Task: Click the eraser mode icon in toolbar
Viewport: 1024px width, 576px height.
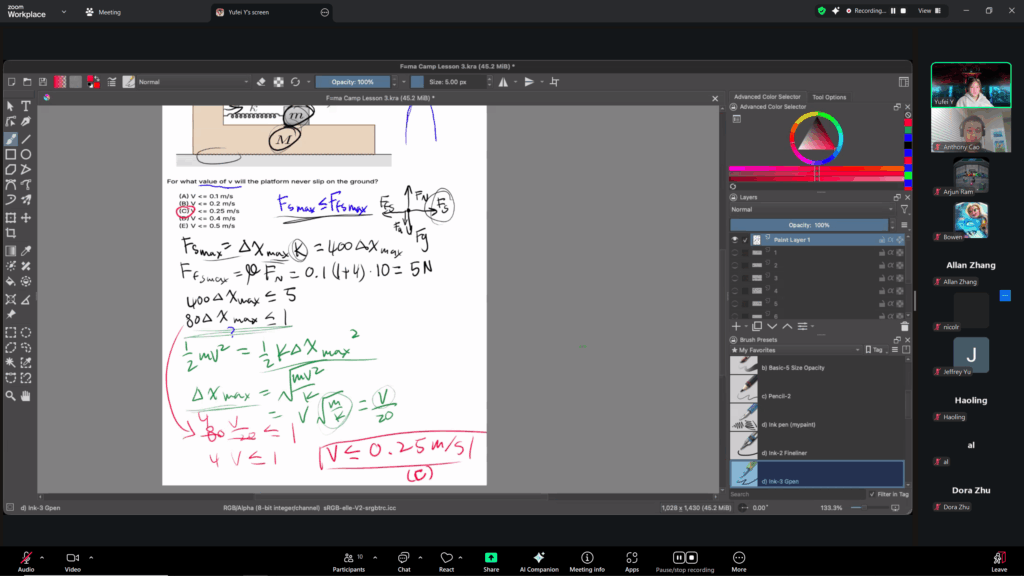Action: click(x=261, y=82)
